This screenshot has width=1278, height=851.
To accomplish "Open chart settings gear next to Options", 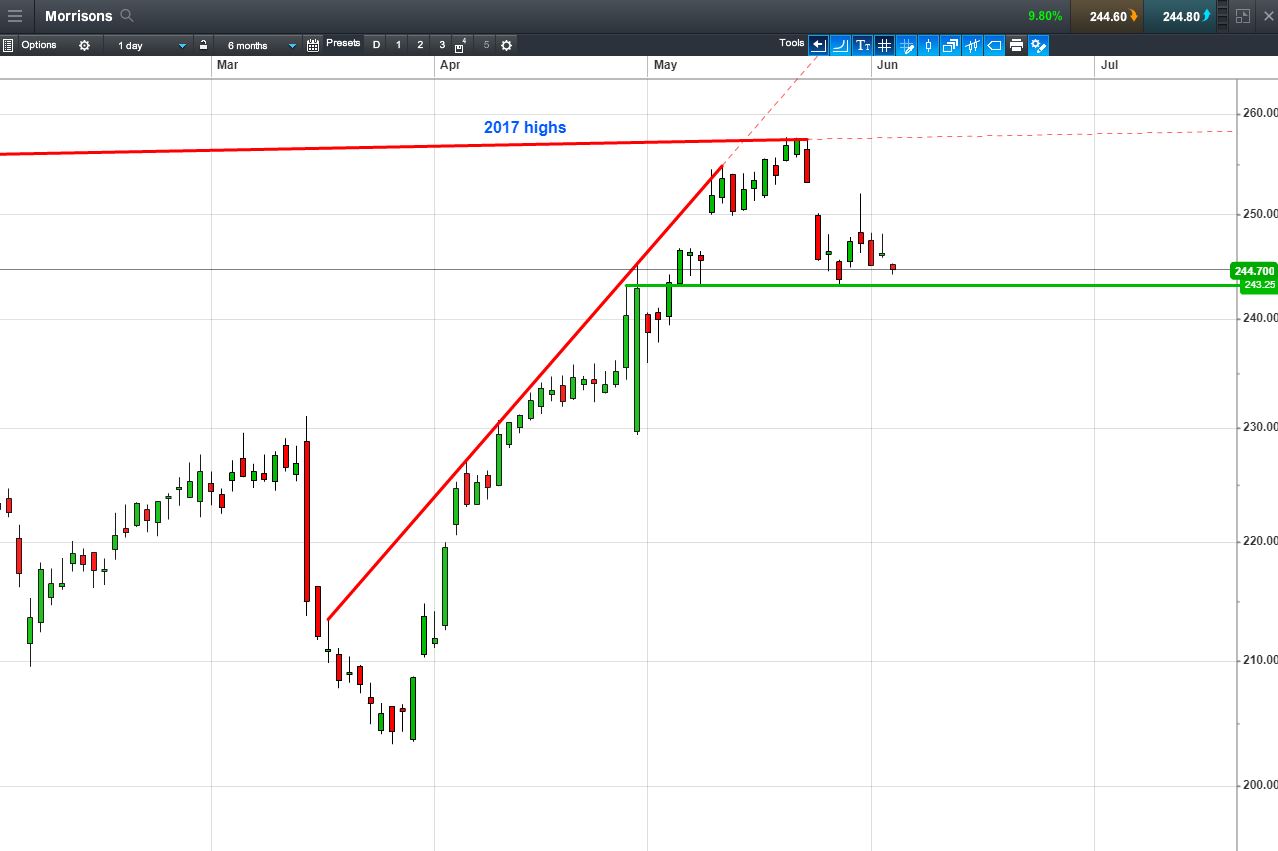I will coord(84,45).
